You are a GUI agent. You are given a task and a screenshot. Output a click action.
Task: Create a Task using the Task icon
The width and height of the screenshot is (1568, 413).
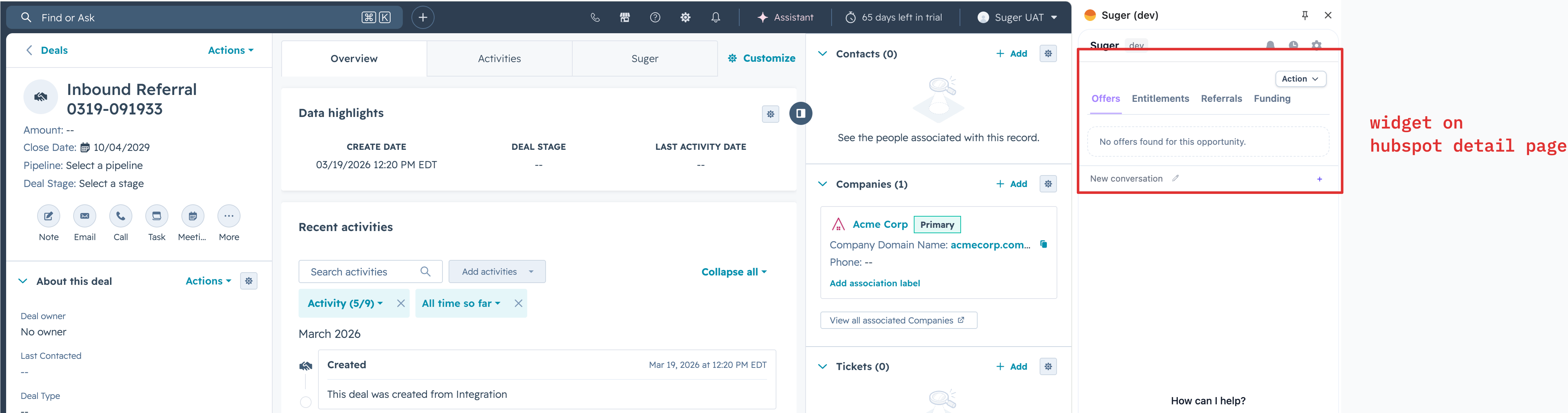(157, 216)
